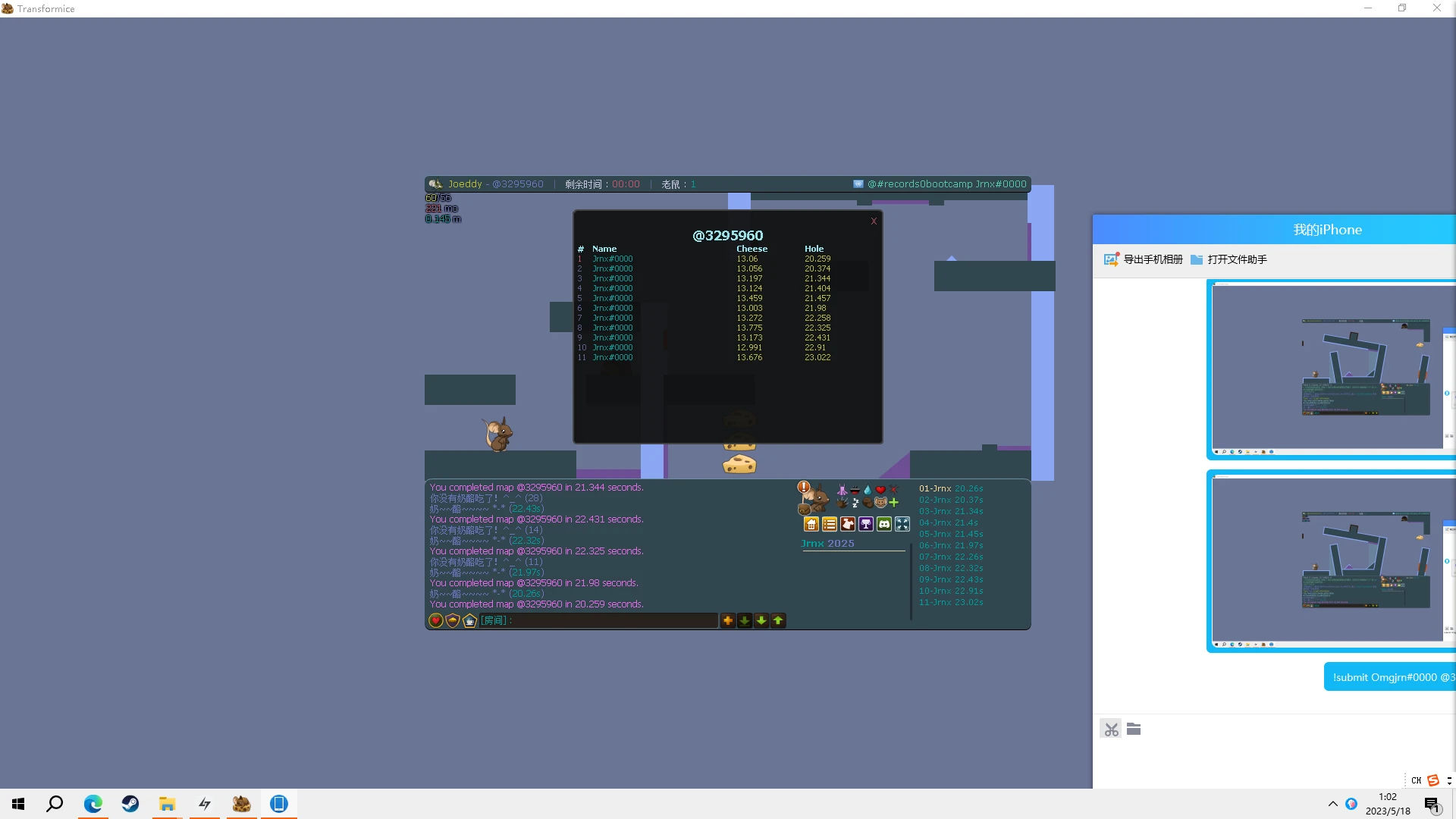Click the !submit Omgjrn#0000 message bubble
Viewport: 1456px width, 819px height.
[1390, 677]
